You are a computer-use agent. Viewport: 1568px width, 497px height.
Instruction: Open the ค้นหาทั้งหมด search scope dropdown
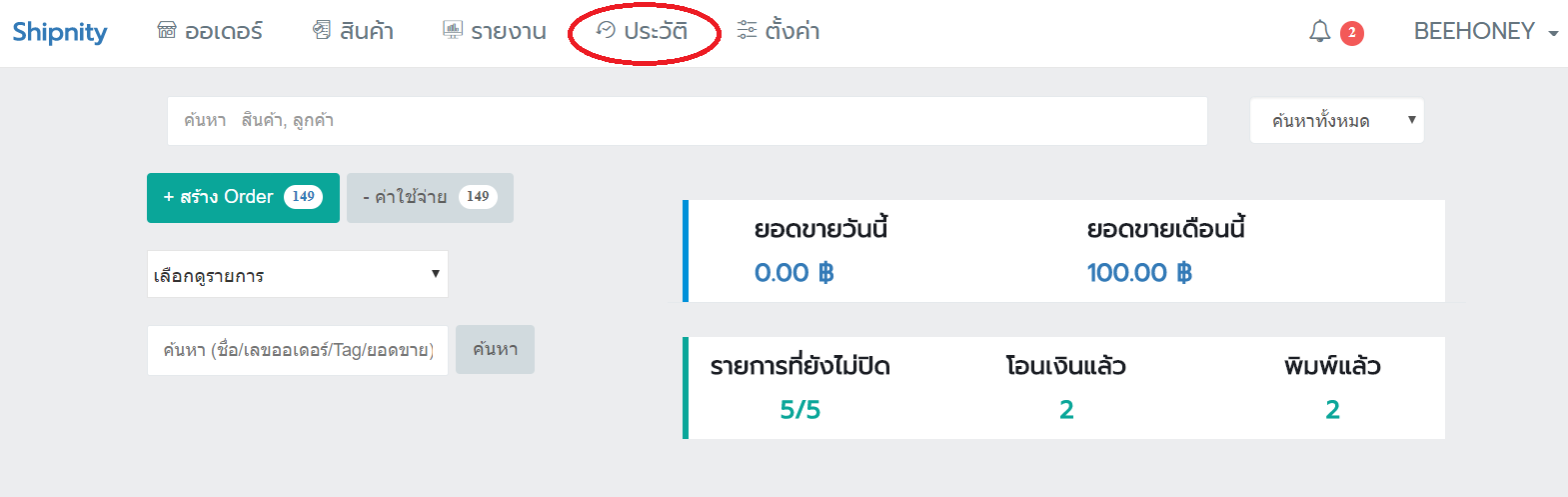[x=1337, y=121]
